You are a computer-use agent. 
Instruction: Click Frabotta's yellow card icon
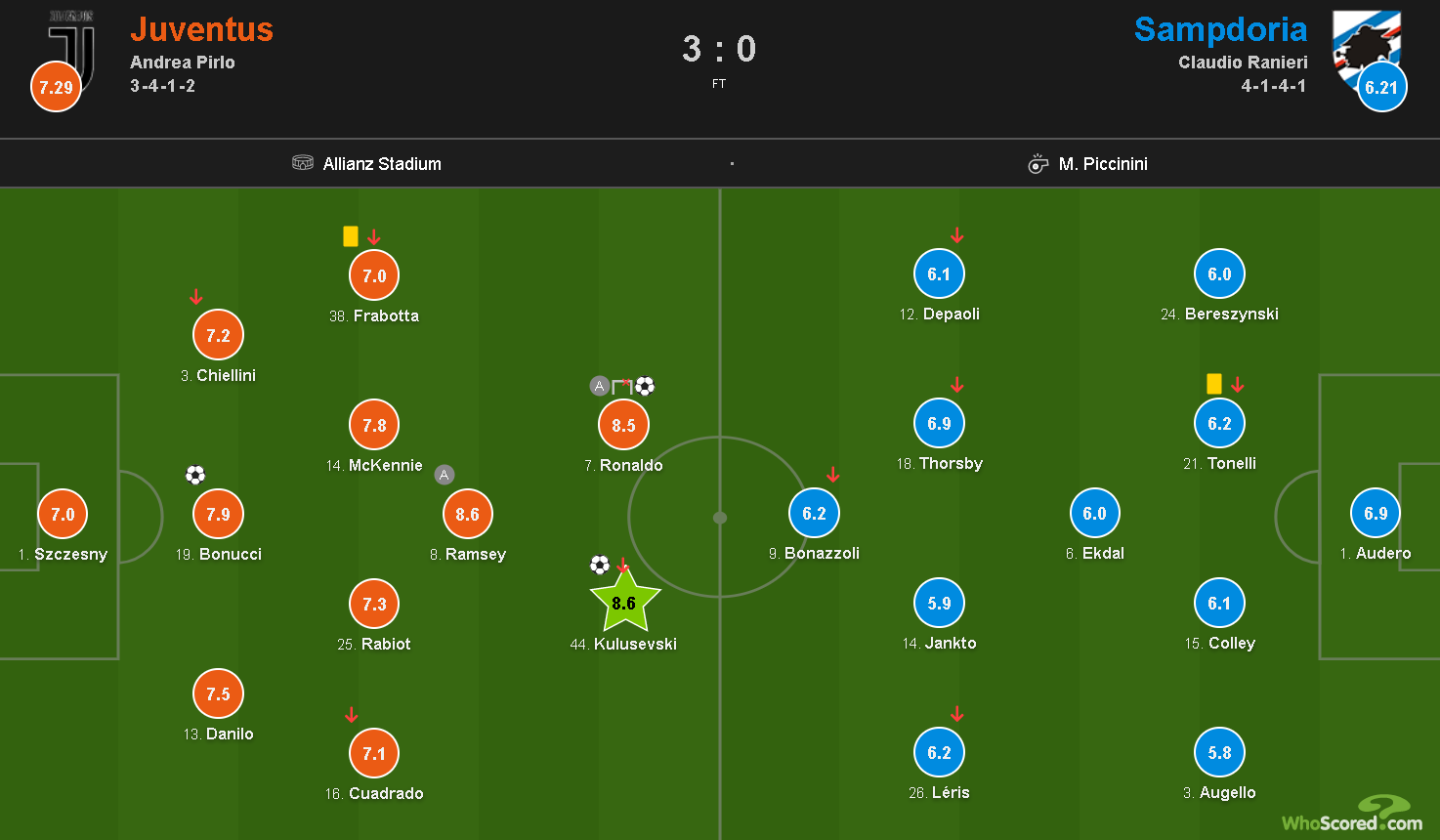(x=351, y=236)
